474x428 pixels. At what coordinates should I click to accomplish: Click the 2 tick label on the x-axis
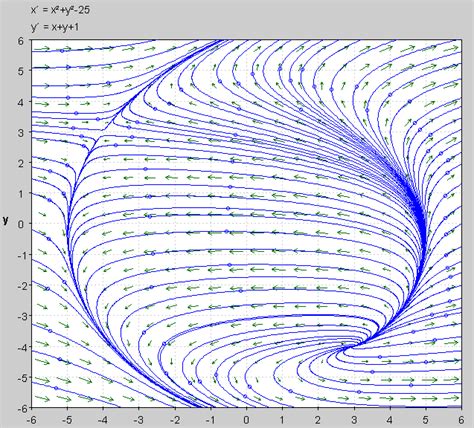pyautogui.click(x=318, y=419)
